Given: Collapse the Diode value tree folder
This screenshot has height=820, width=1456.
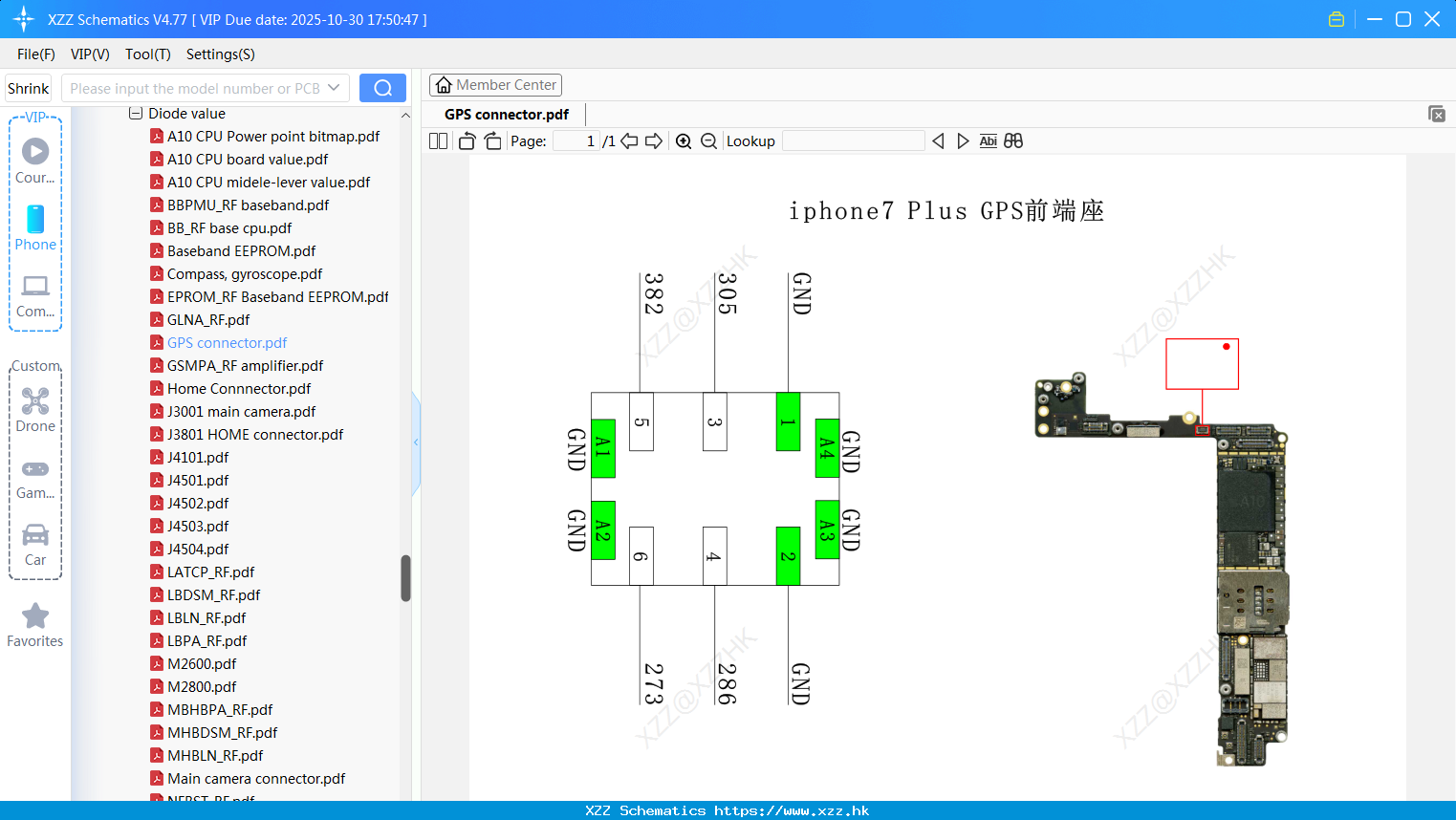Looking at the screenshot, I should click(x=136, y=114).
